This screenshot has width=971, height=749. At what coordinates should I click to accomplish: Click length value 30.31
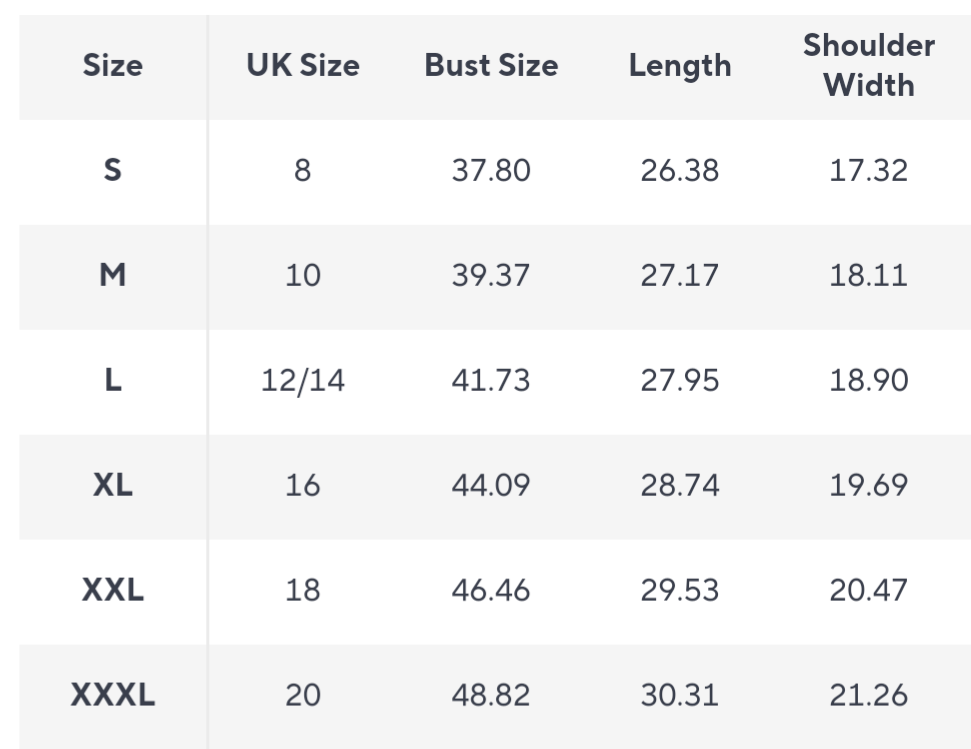point(680,695)
